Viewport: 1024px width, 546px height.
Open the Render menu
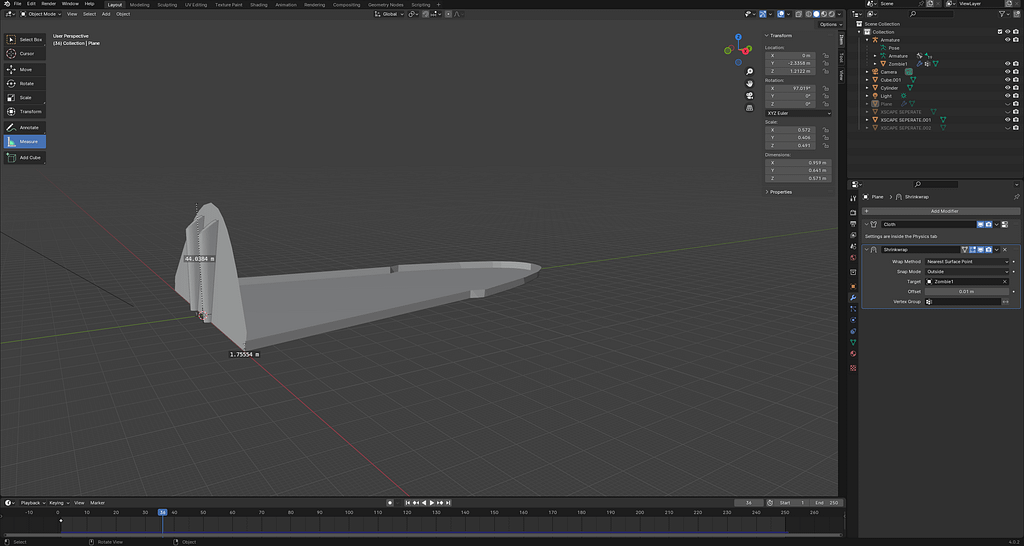[48, 4]
